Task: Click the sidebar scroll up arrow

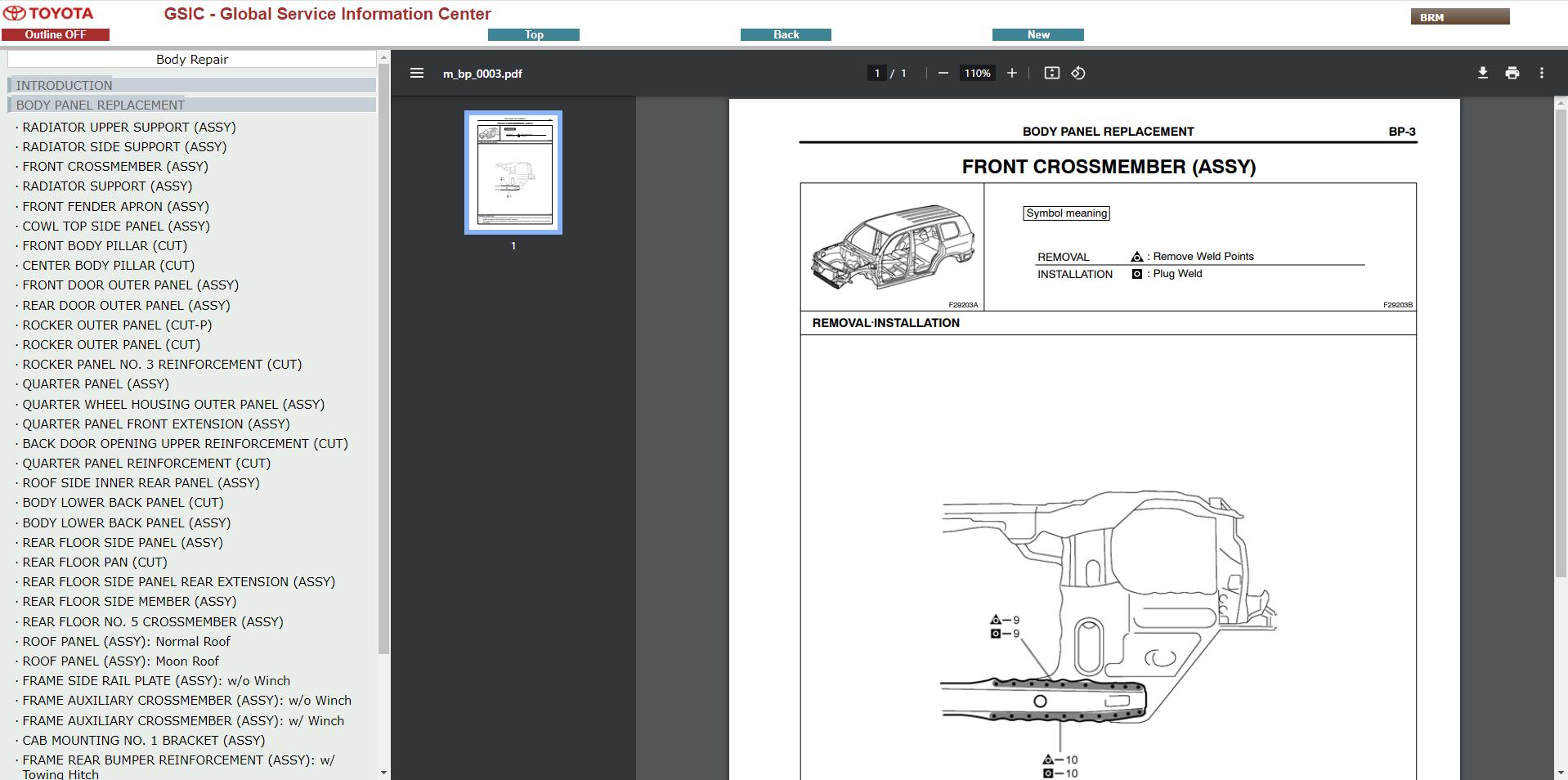Action: [383, 59]
